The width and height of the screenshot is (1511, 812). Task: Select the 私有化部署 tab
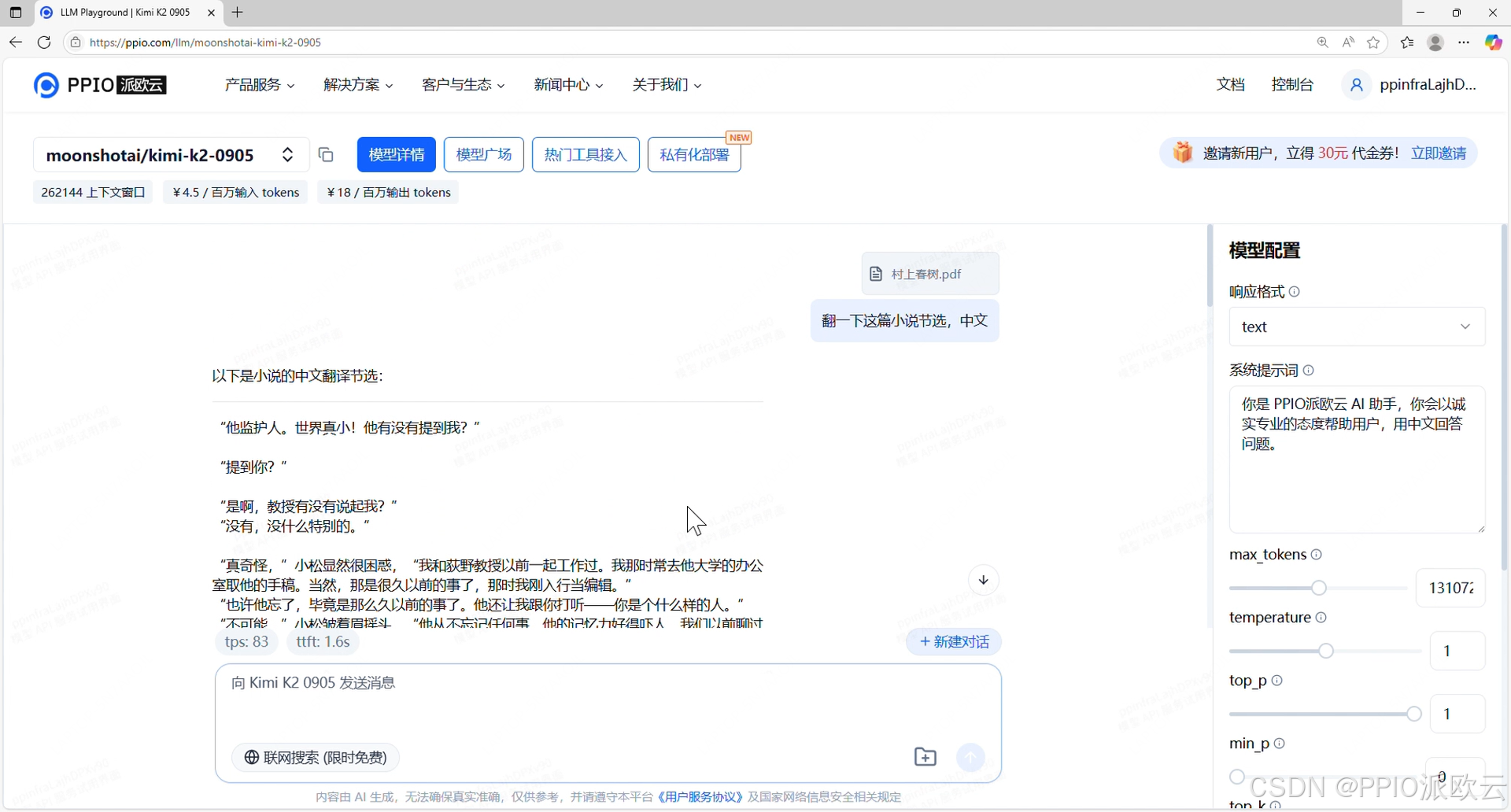[x=694, y=155]
